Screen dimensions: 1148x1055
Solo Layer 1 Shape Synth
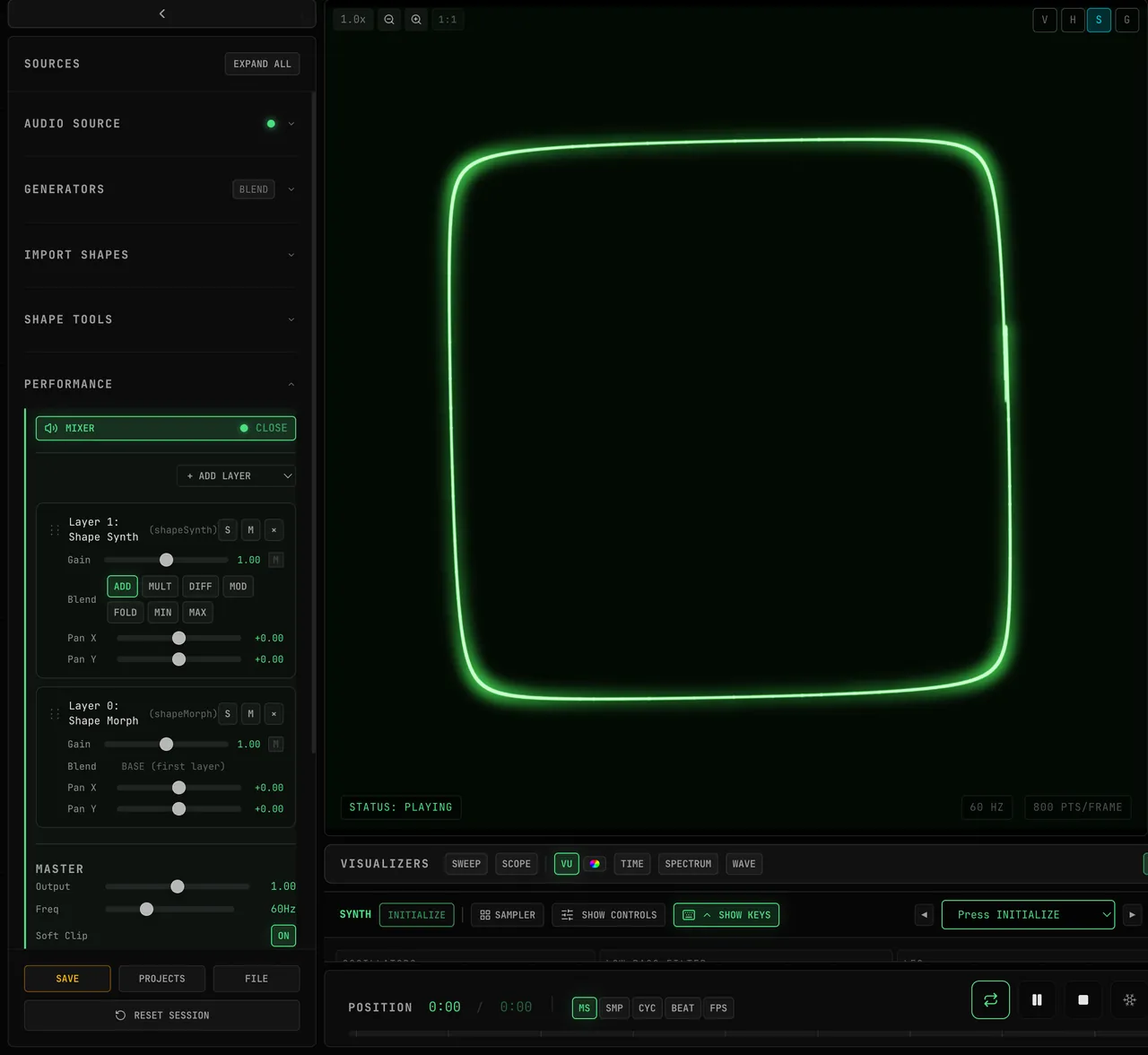(x=228, y=530)
